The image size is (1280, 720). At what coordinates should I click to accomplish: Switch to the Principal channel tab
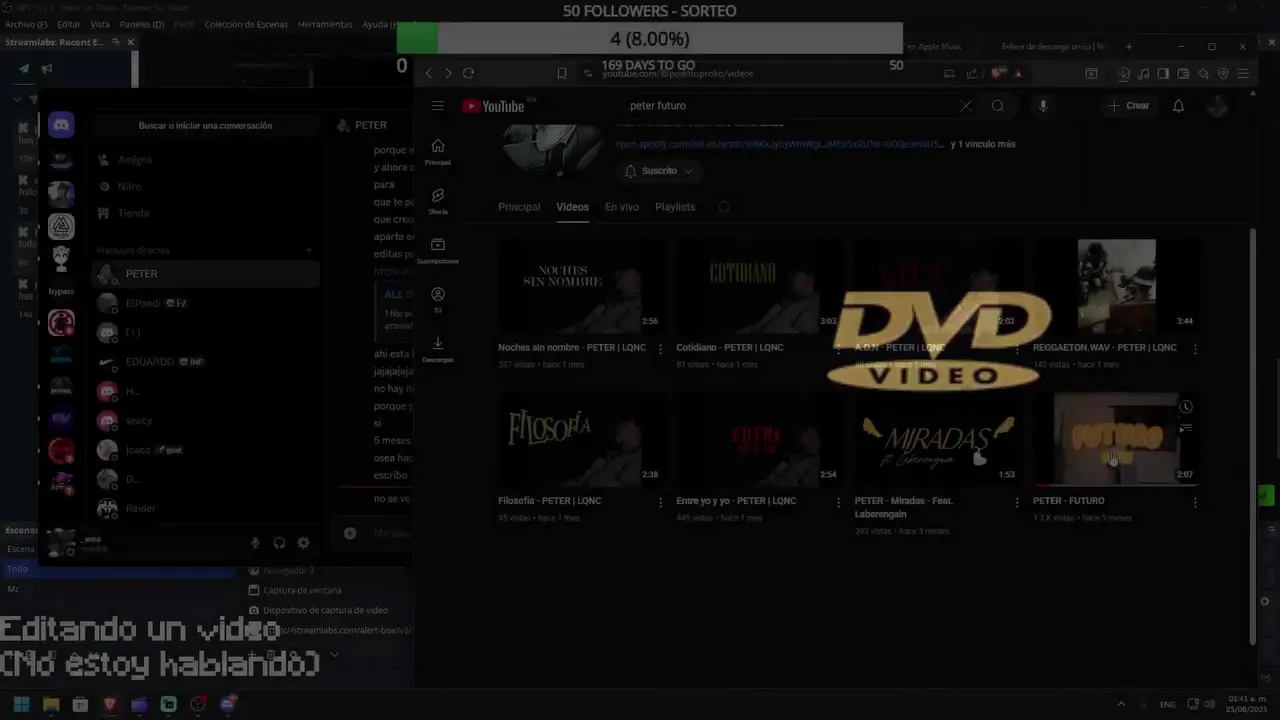(519, 207)
